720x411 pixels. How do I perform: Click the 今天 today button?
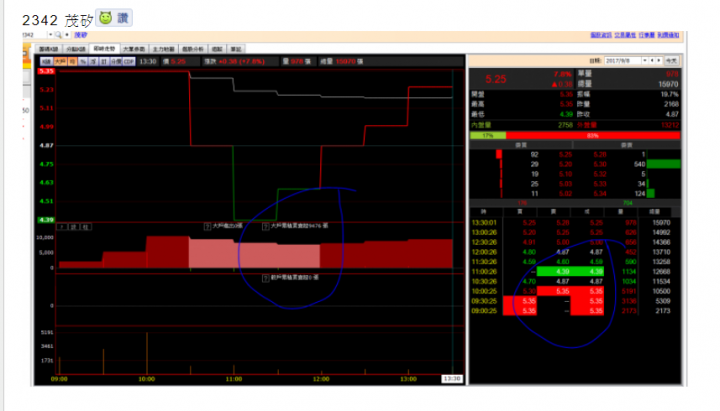click(671, 61)
